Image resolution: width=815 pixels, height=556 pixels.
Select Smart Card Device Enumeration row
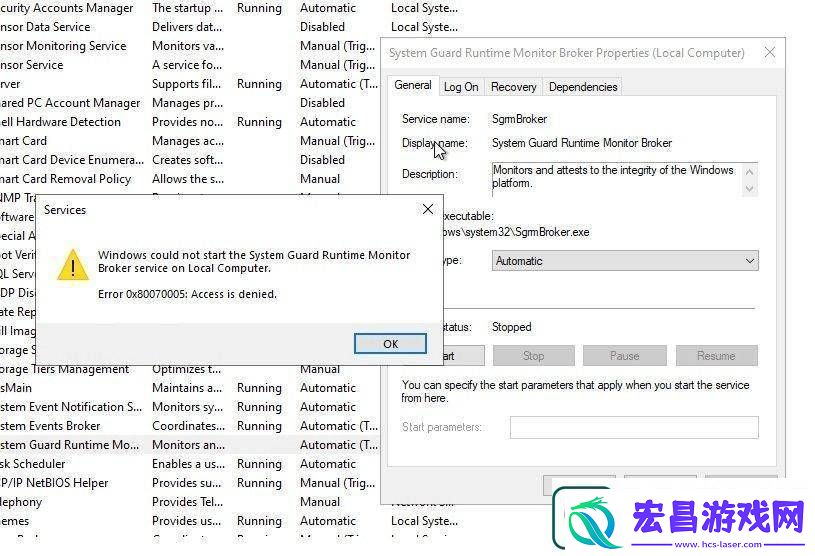(x=190, y=160)
